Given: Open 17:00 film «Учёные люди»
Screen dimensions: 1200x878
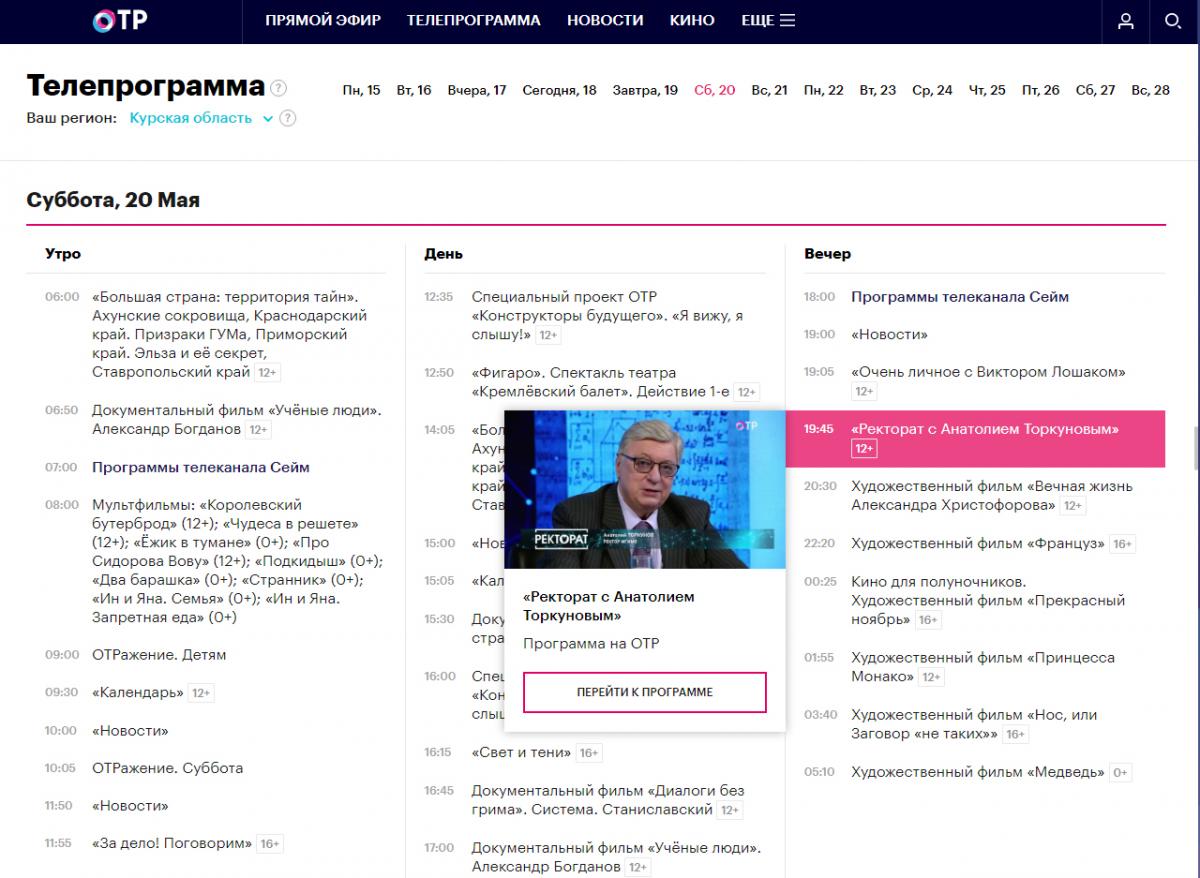Looking at the screenshot, I should (616, 857).
